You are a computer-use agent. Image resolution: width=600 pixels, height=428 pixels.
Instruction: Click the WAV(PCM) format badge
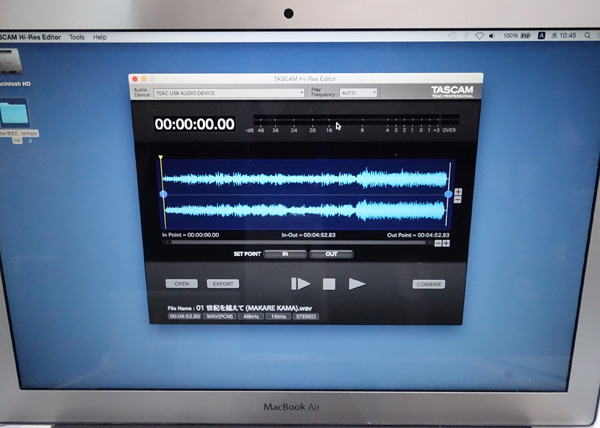coord(220,317)
